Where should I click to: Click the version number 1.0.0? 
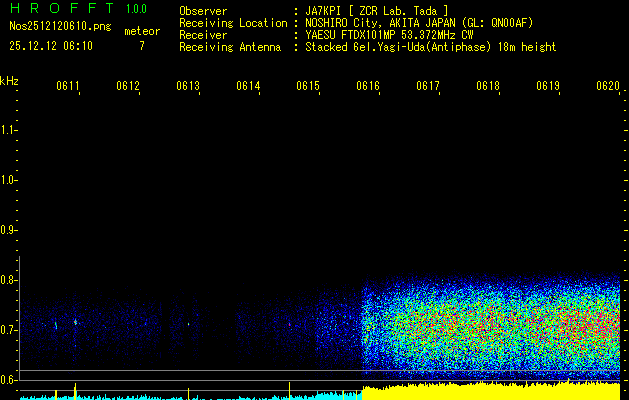136,9
